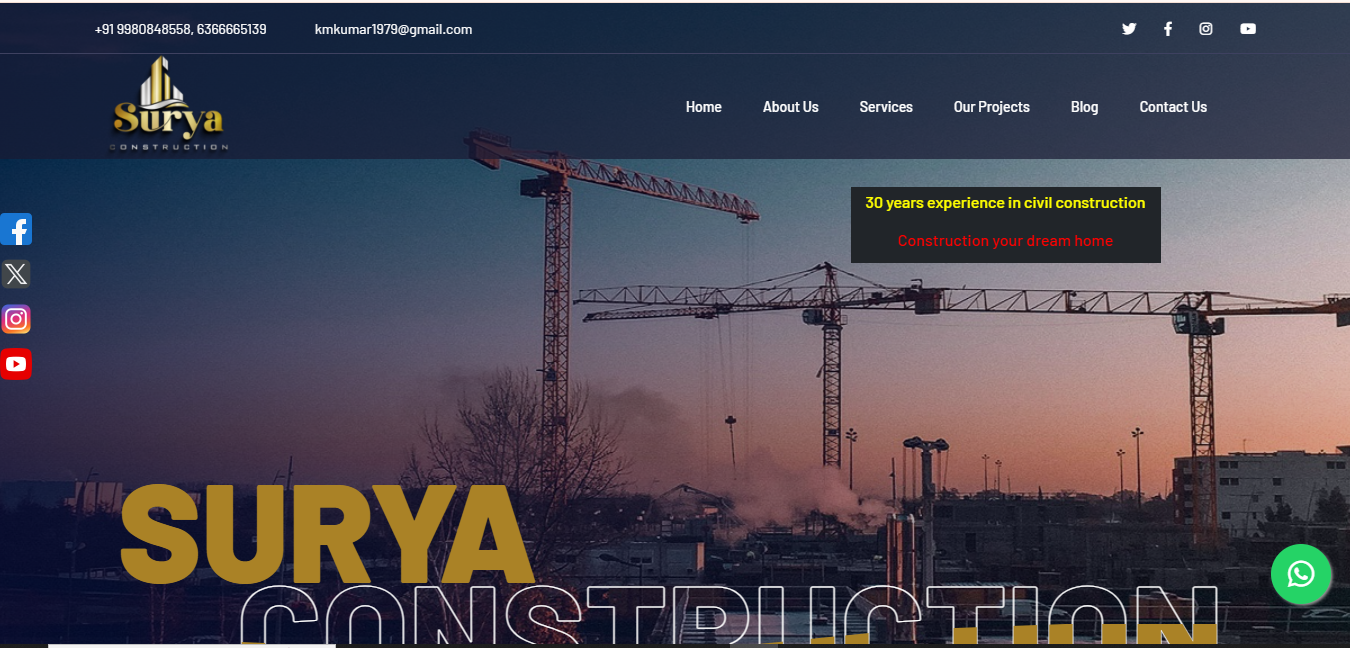Open YouTube from the top header icons

tap(1247, 28)
